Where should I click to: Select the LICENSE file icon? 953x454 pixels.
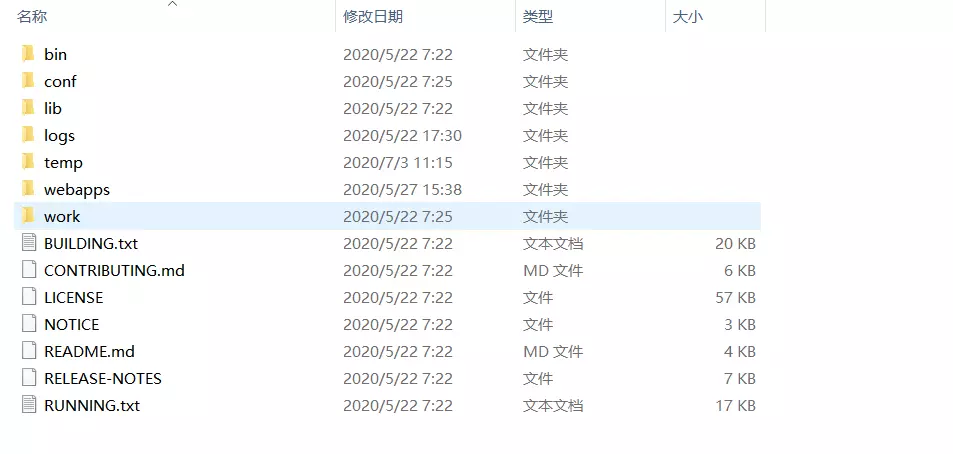coord(29,297)
